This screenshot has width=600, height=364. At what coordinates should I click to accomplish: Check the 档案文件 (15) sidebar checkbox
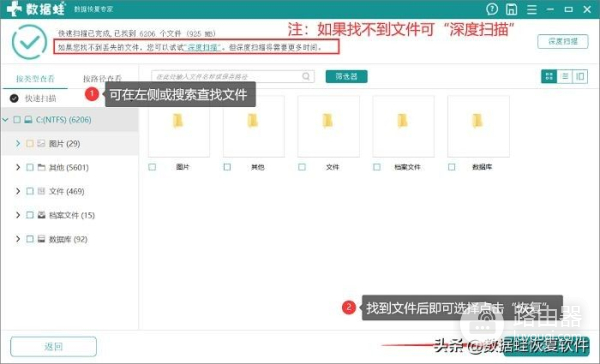tap(29, 215)
